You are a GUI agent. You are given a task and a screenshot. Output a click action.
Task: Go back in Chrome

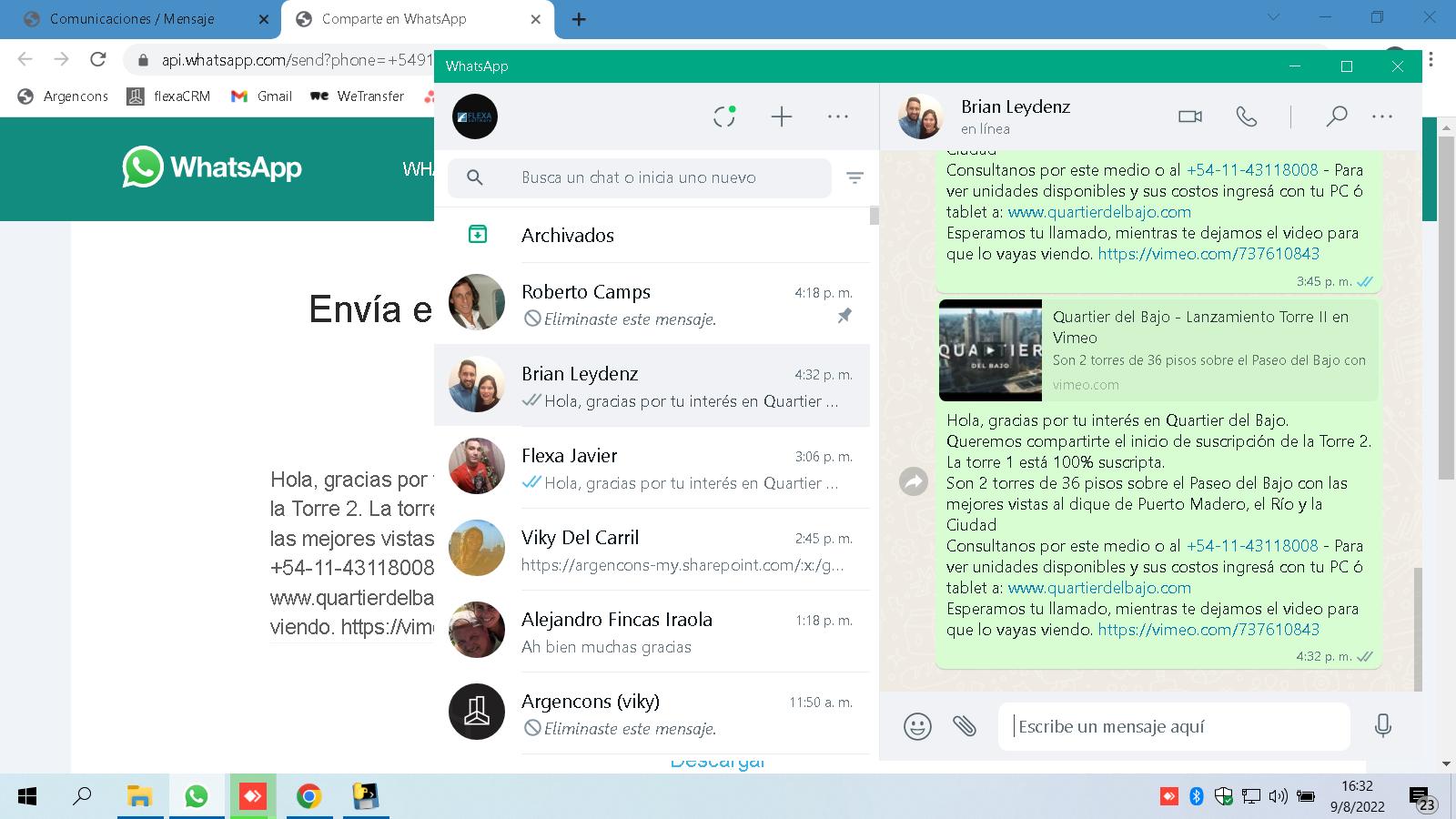pos(25,59)
